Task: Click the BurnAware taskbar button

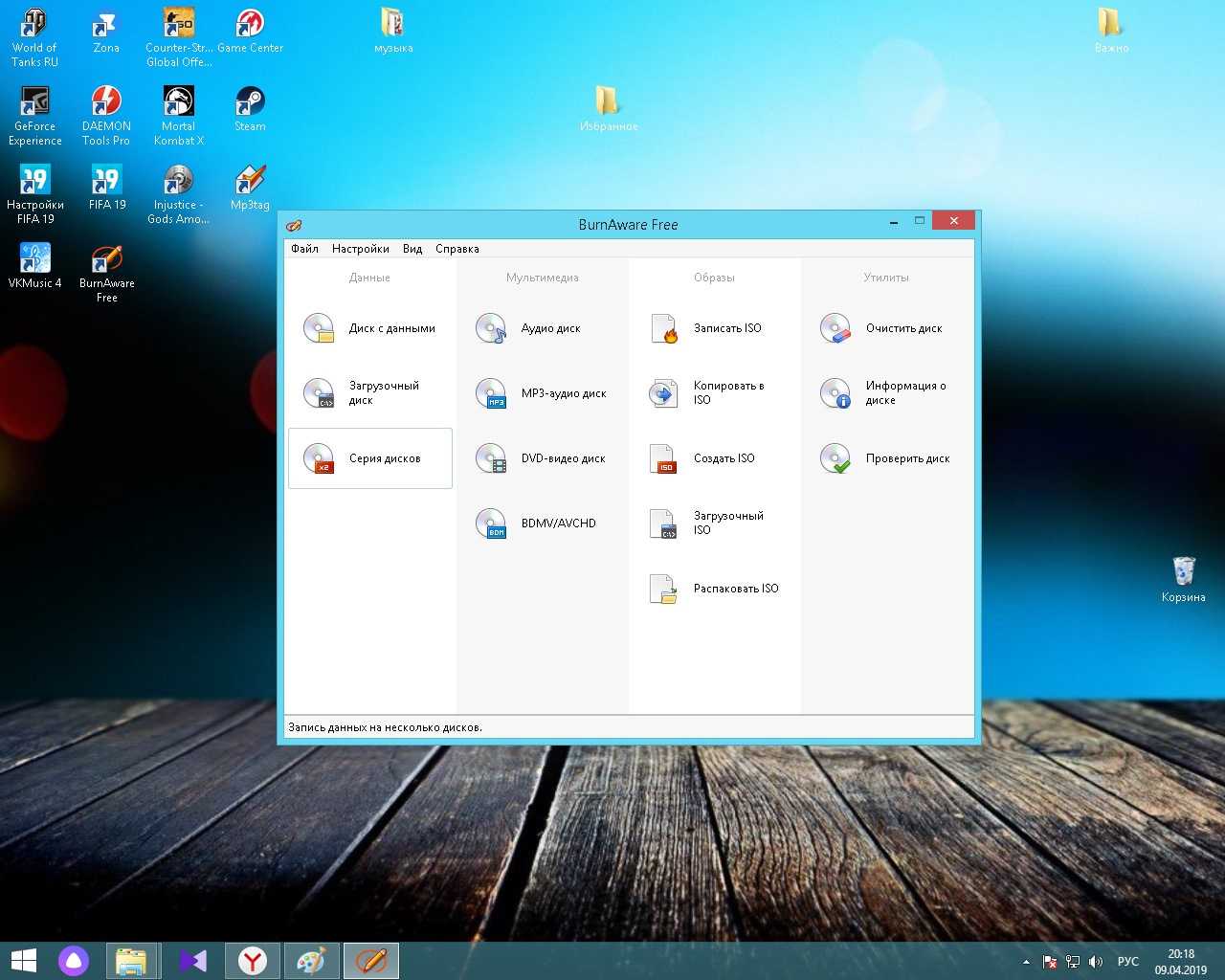Action: 371,961
